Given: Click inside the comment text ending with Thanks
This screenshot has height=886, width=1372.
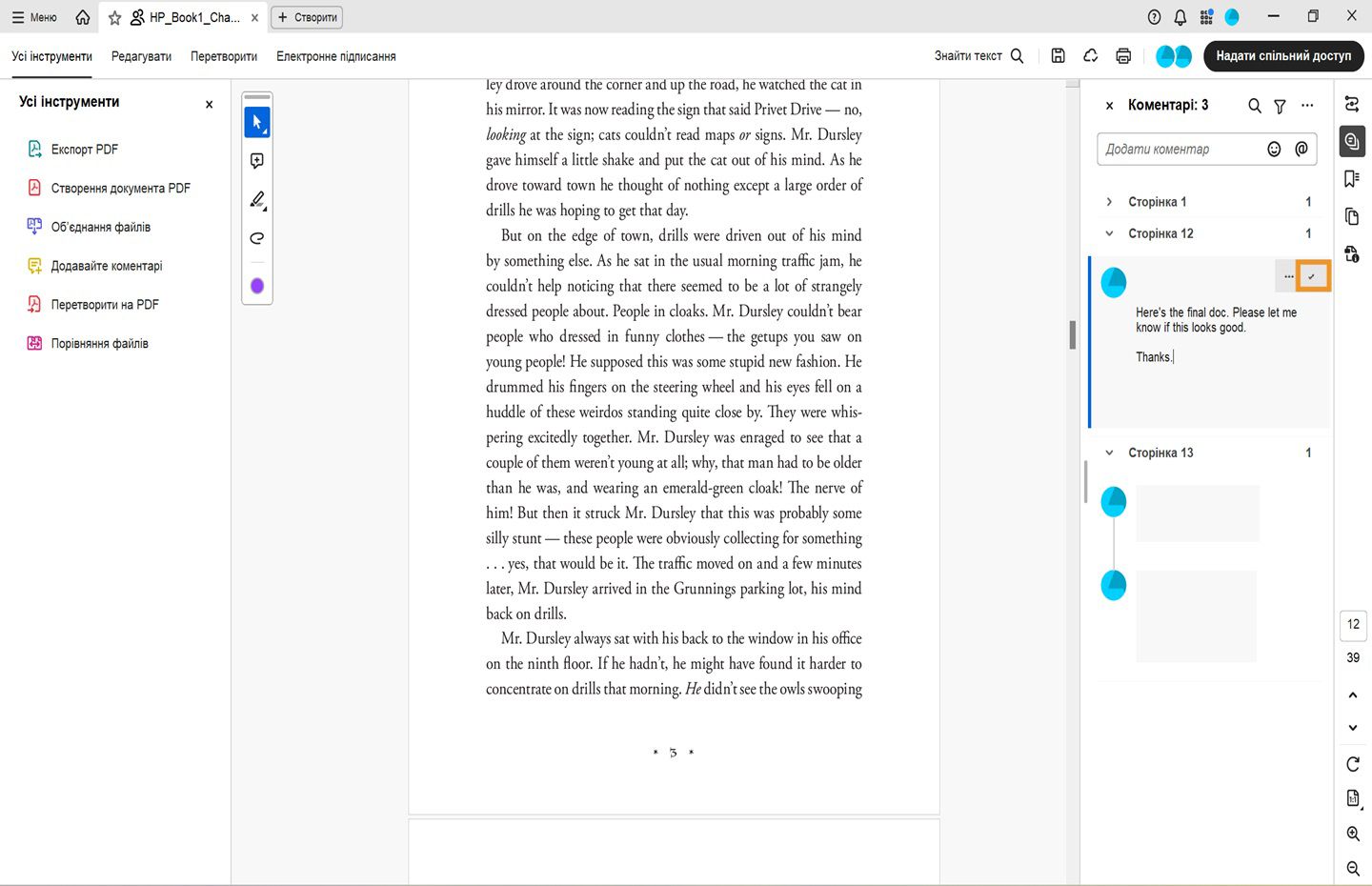Looking at the screenshot, I should pos(1217,334).
